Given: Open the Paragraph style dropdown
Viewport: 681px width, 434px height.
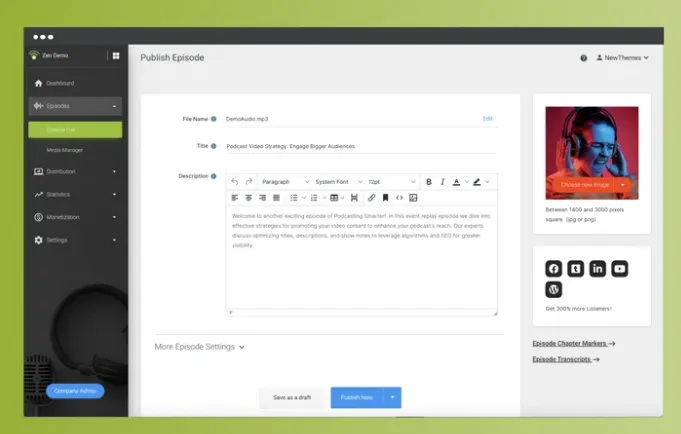Looking at the screenshot, I should pyautogui.click(x=284, y=182).
